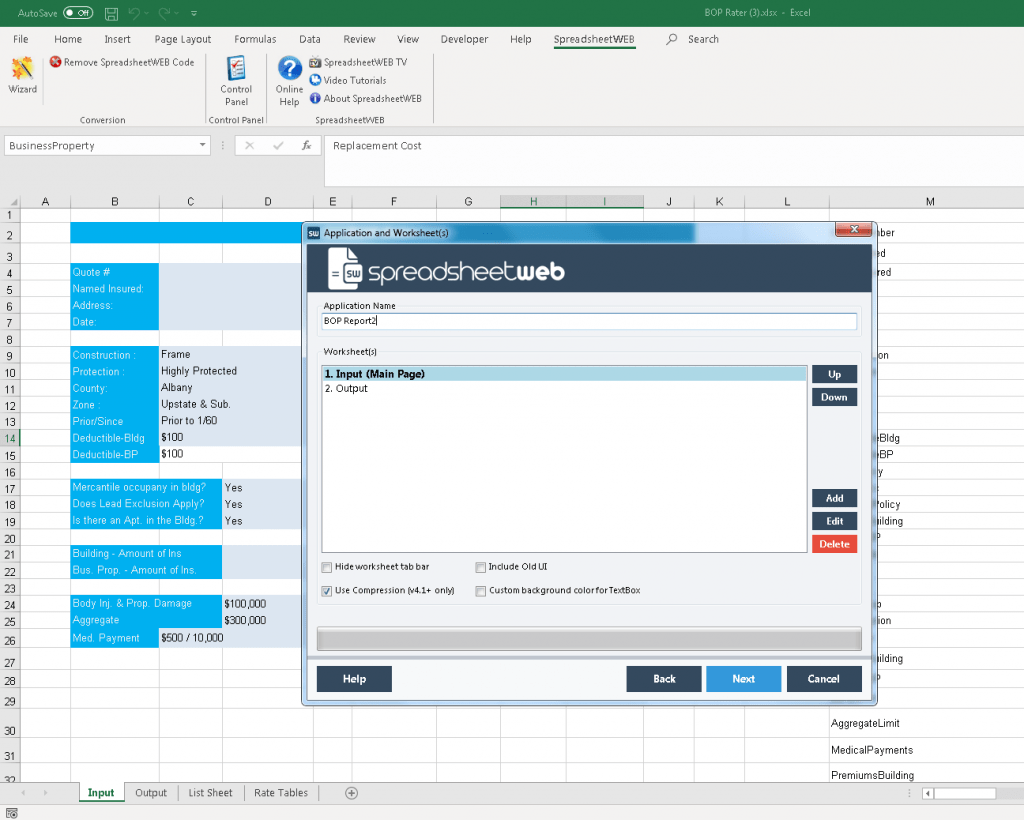Launch the SpreadsheetWEB Wizard
Image resolution: width=1024 pixels, height=820 pixels.
click(x=22, y=76)
